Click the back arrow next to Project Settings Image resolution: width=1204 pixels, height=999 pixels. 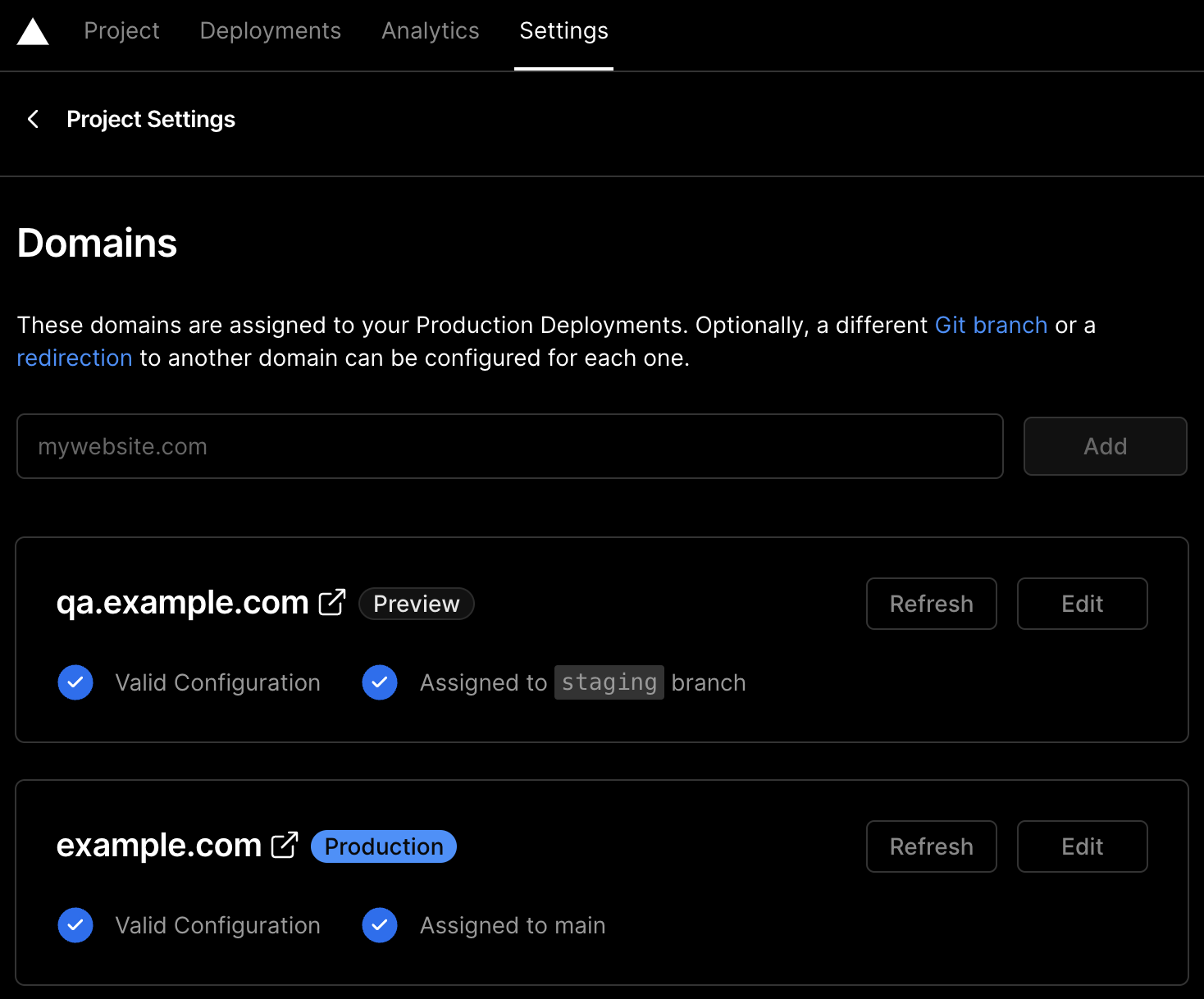pos(32,119)
